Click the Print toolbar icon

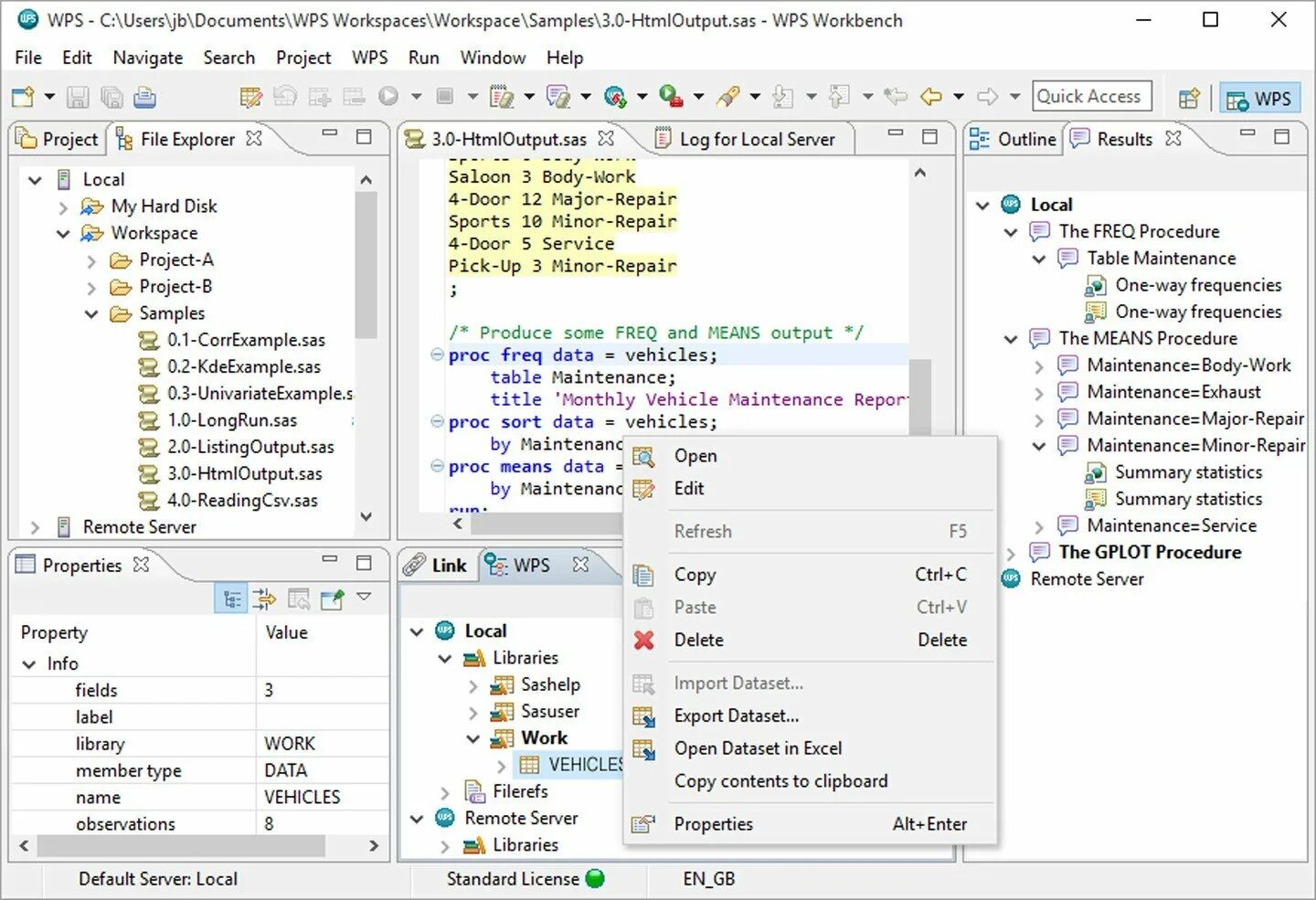[144, 96]
